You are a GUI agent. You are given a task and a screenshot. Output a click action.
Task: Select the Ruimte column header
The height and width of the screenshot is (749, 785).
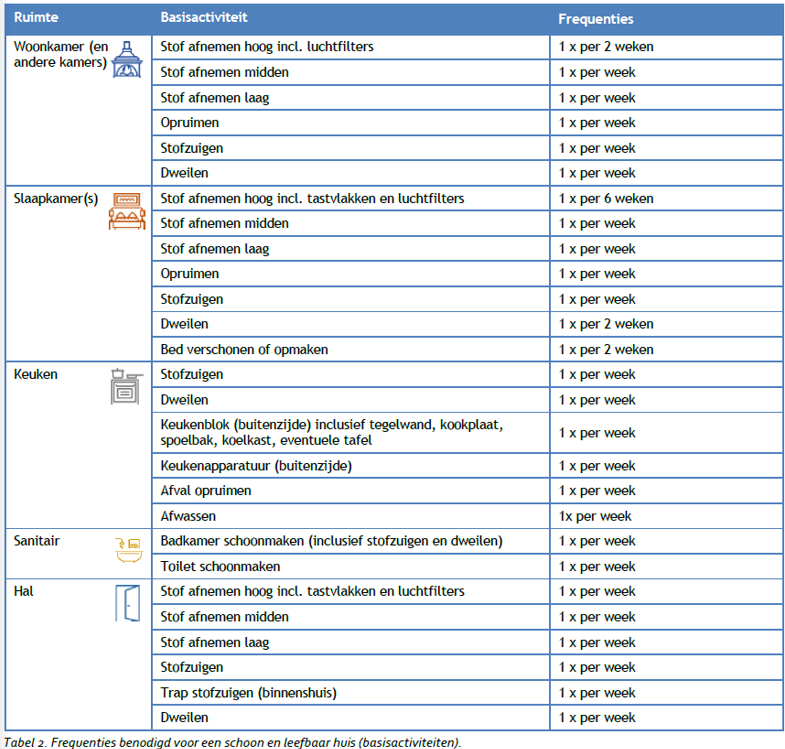point(35,18)
